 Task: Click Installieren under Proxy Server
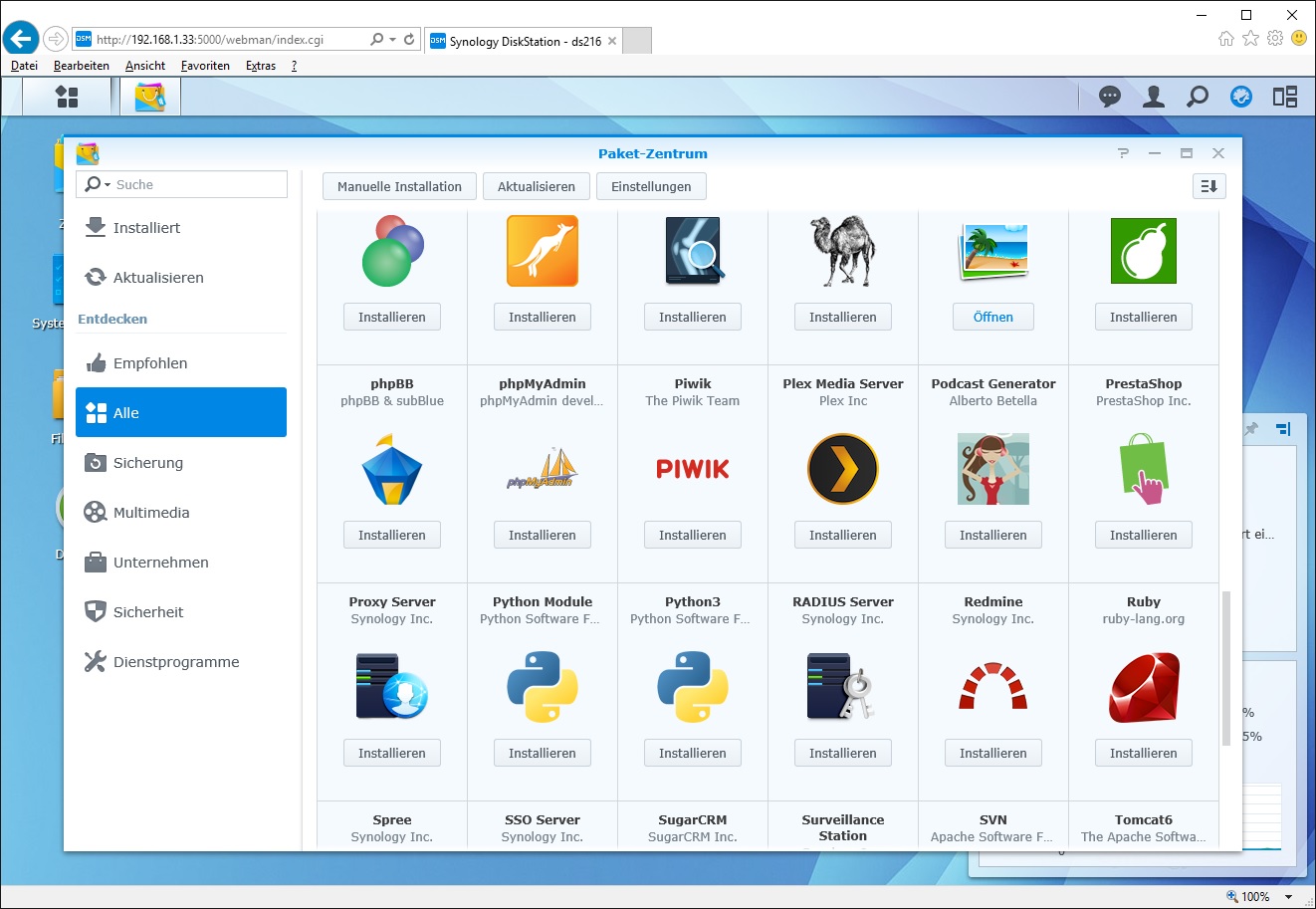click(x=392, y=753)
